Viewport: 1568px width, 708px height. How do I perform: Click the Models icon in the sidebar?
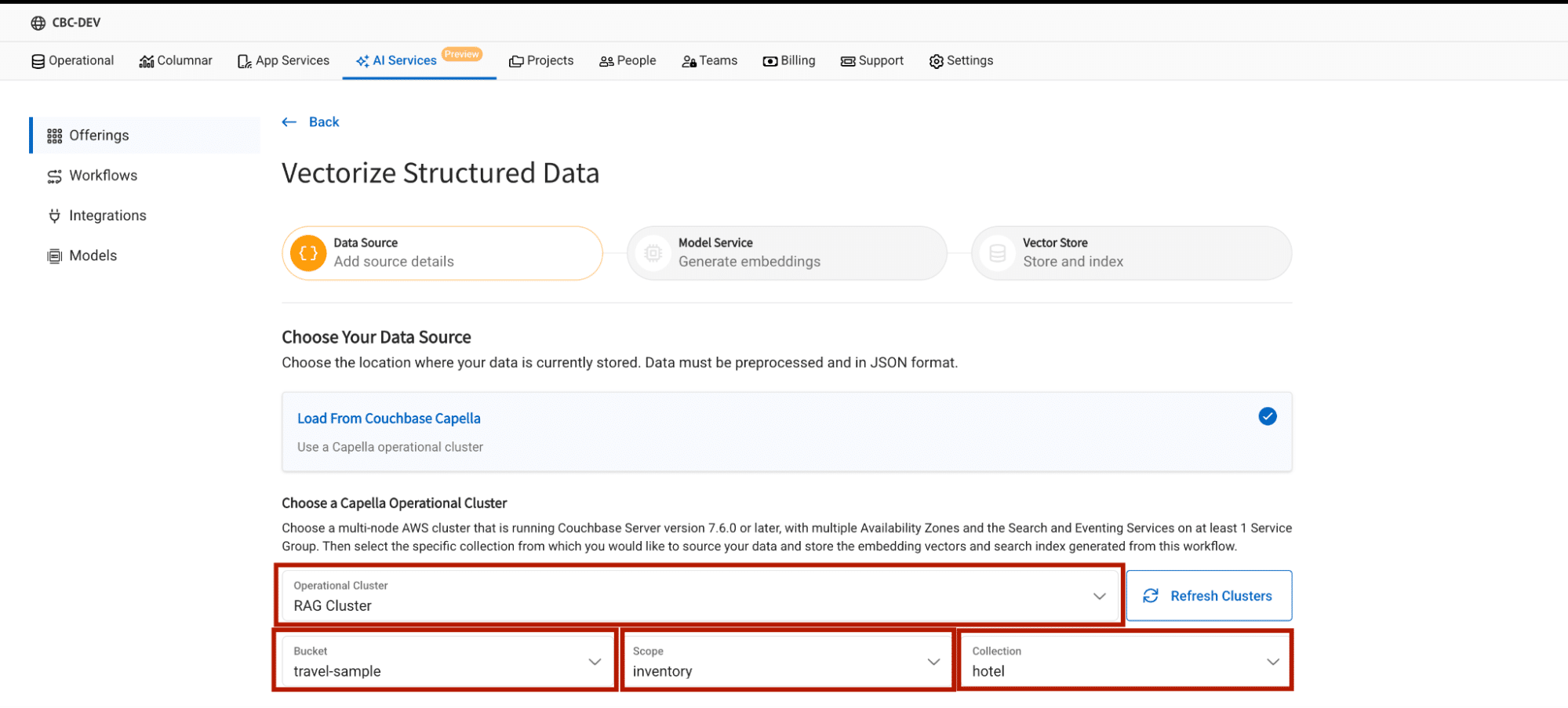(54, 256)
